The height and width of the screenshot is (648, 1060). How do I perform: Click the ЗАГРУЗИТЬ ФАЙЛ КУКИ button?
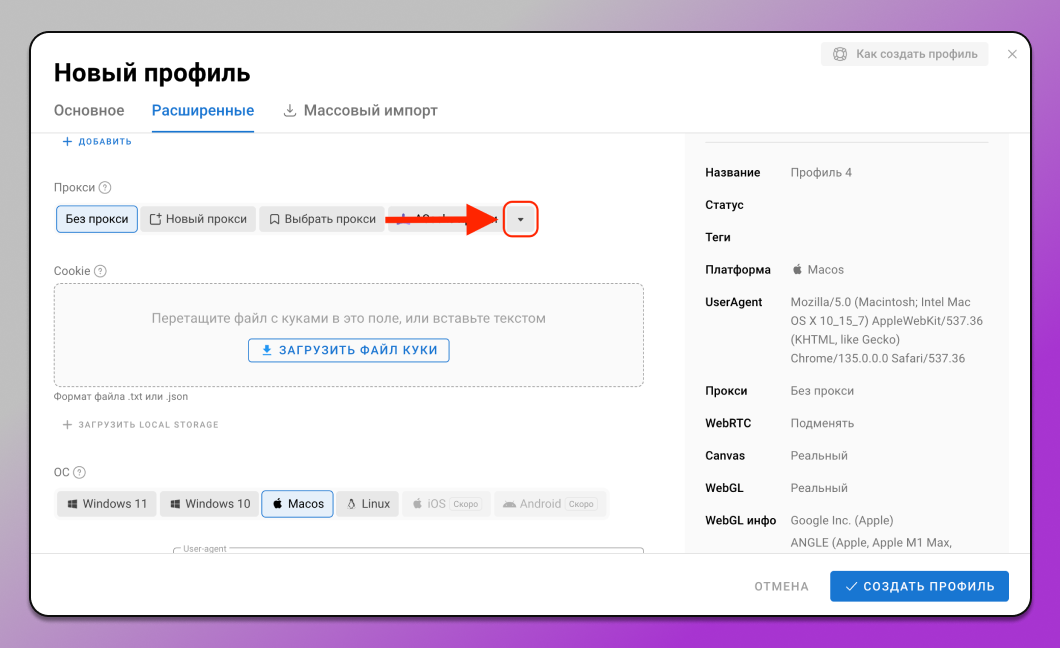click(348, 350)
